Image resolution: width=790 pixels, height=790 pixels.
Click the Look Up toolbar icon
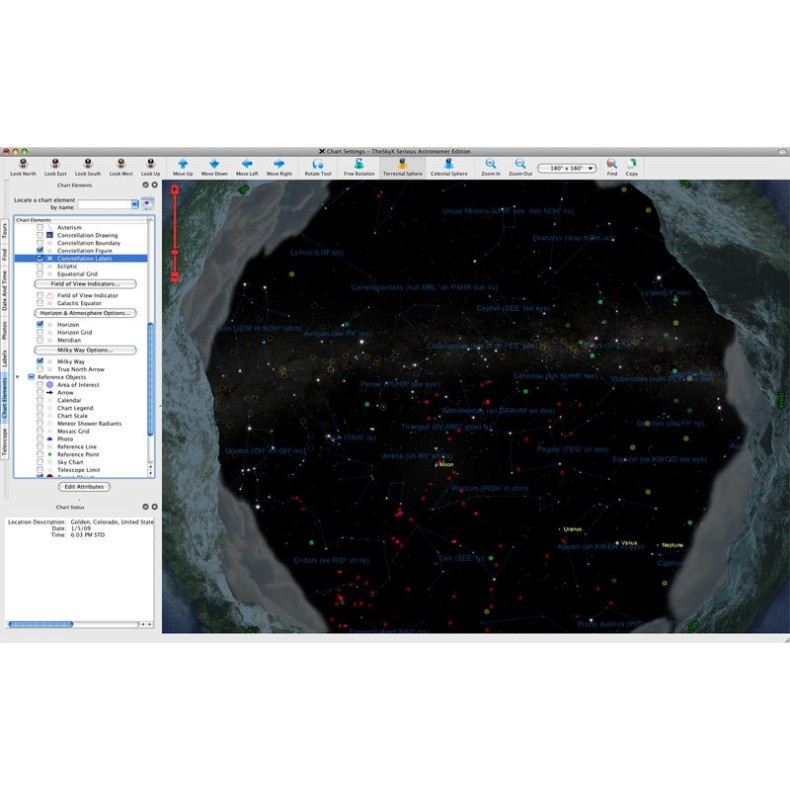point(150,164)
